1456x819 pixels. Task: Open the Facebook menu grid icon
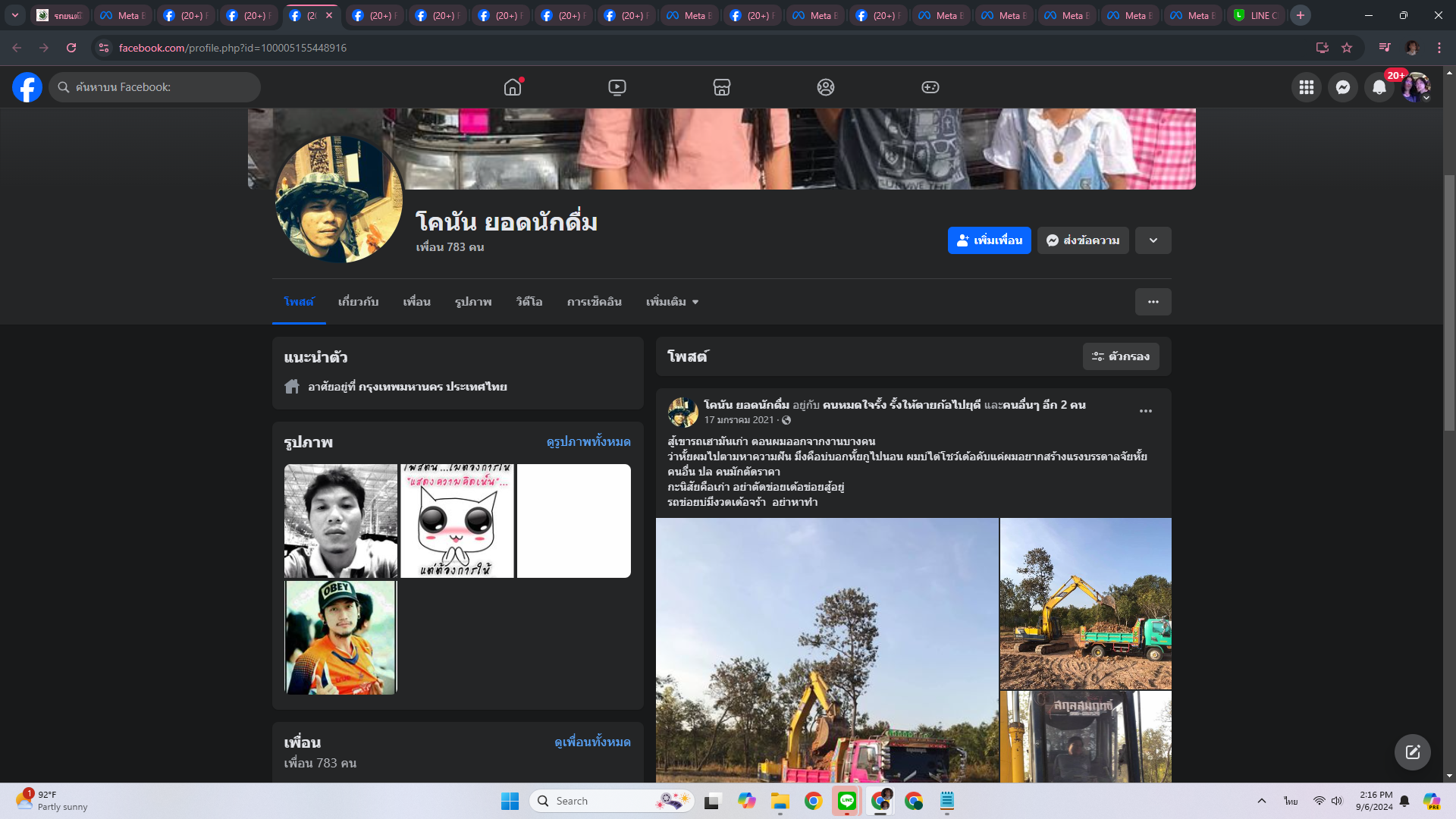[x=1306, y=87]
